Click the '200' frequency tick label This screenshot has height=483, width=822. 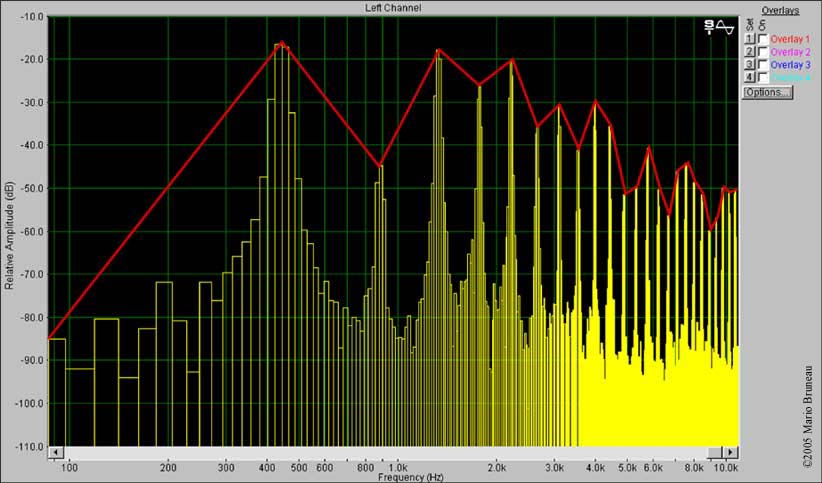click(x=168, y=467)
